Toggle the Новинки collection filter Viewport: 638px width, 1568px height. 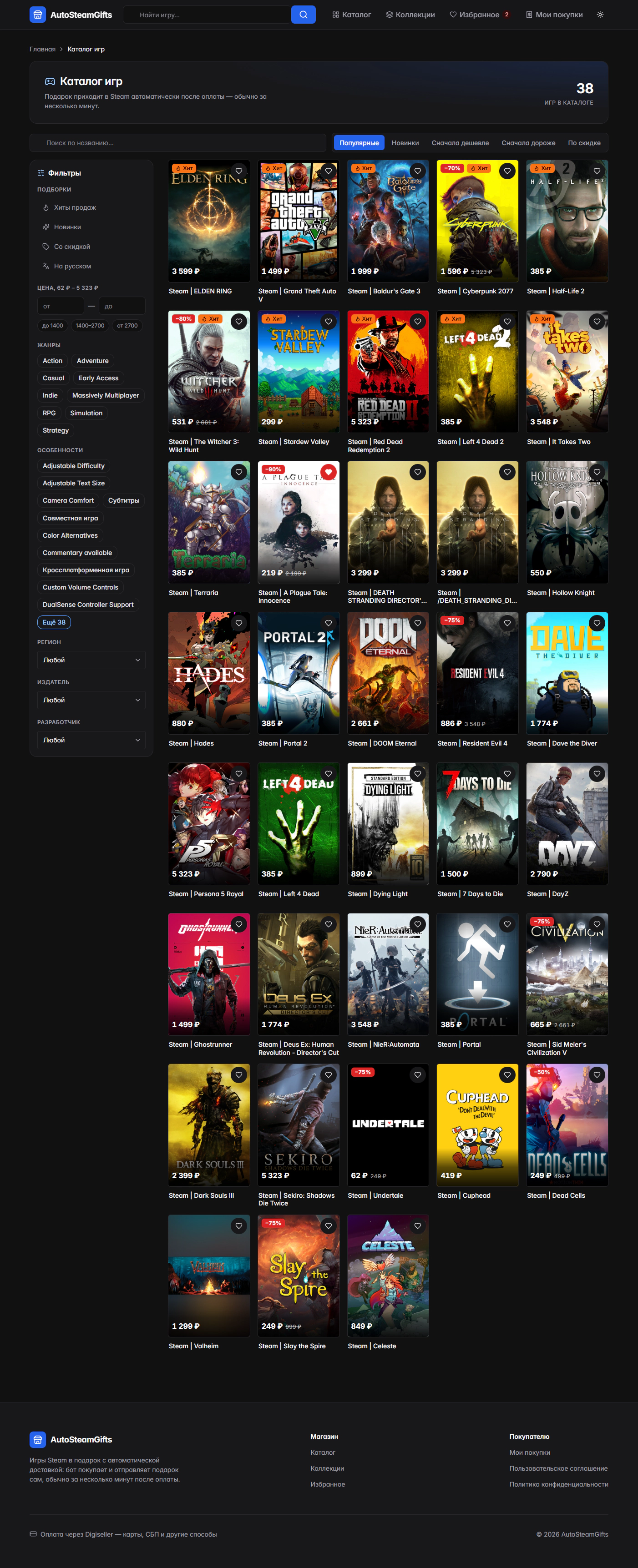click(x=91, y=227)
